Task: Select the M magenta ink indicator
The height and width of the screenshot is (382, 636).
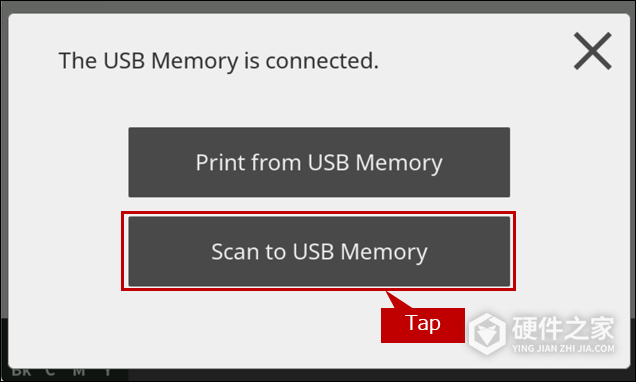Action: coord(79,371)
